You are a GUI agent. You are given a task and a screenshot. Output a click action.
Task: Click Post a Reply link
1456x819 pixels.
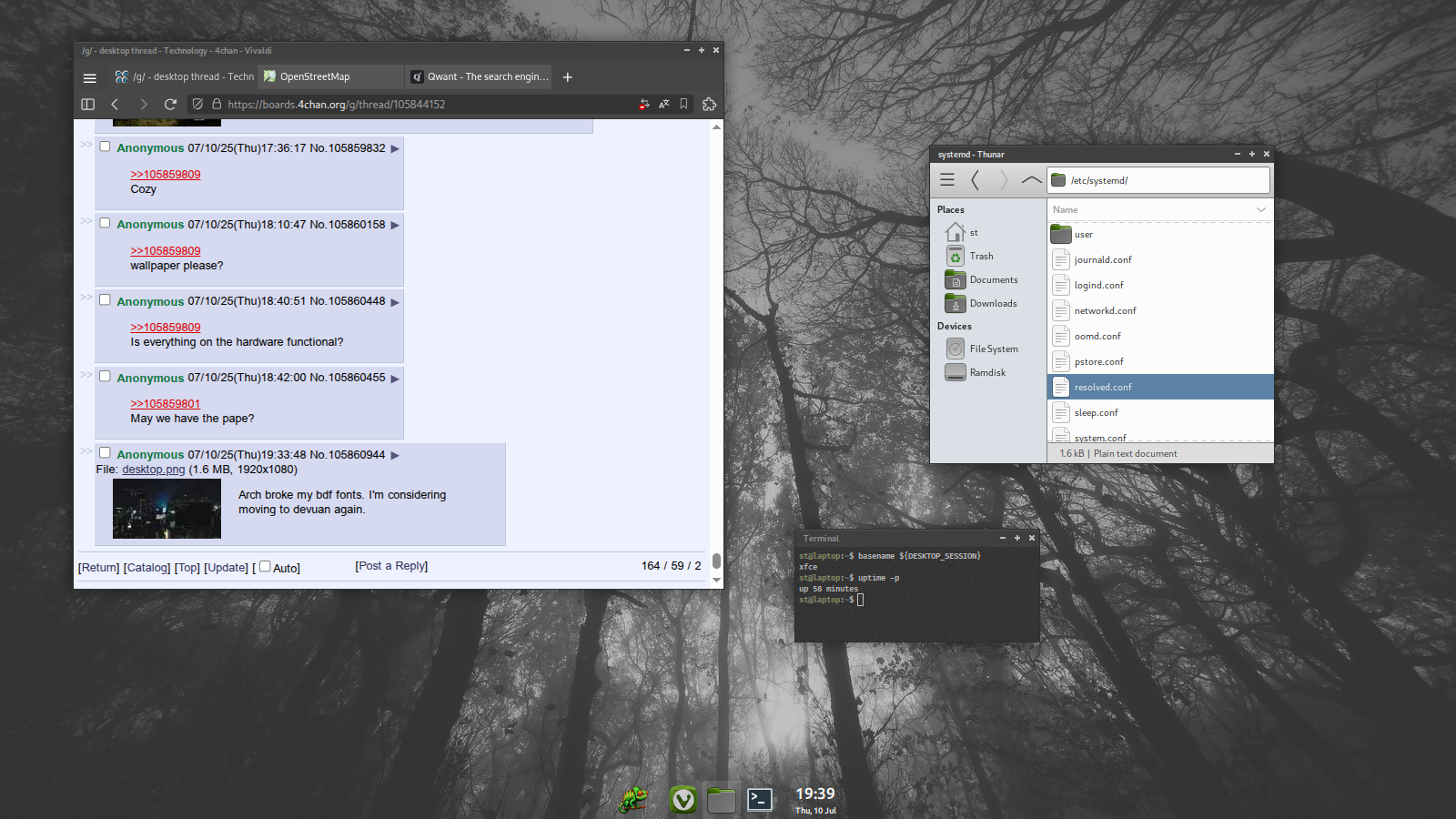click(391, 566)
